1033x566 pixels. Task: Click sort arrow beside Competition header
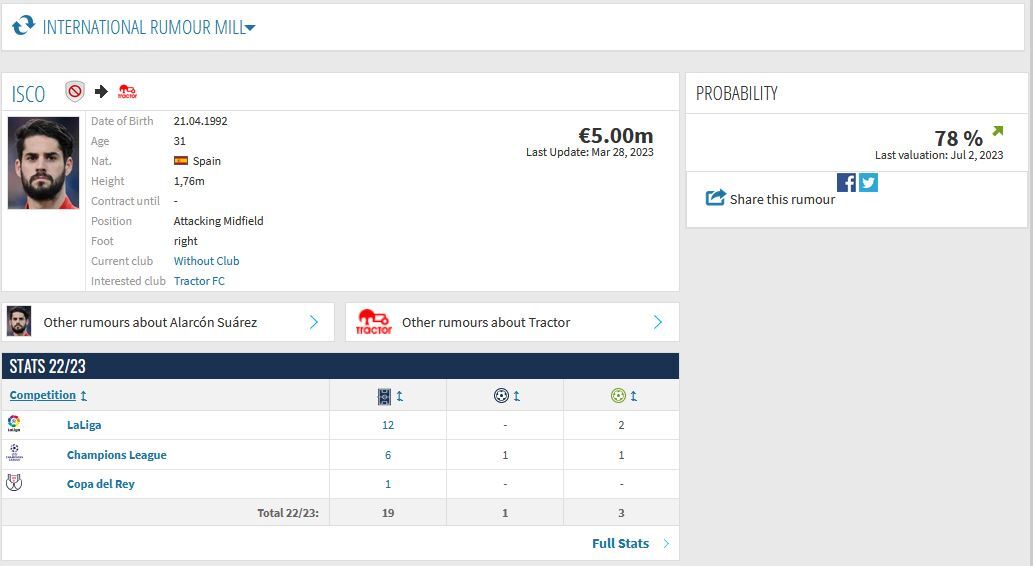pos(84,396)
